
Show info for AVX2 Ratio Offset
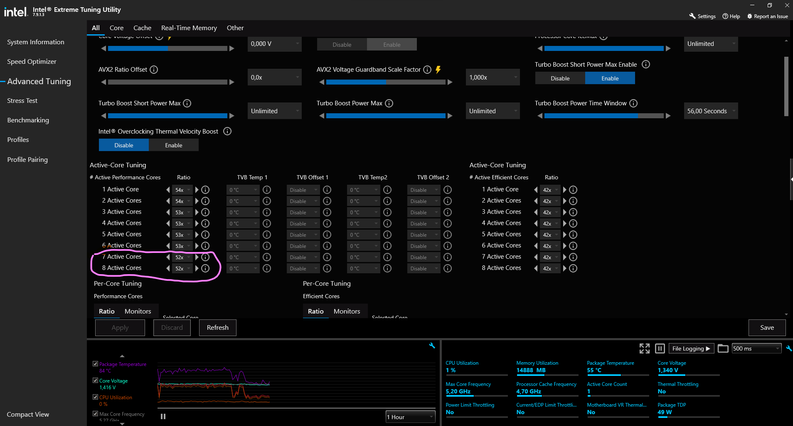pos(154,70)
